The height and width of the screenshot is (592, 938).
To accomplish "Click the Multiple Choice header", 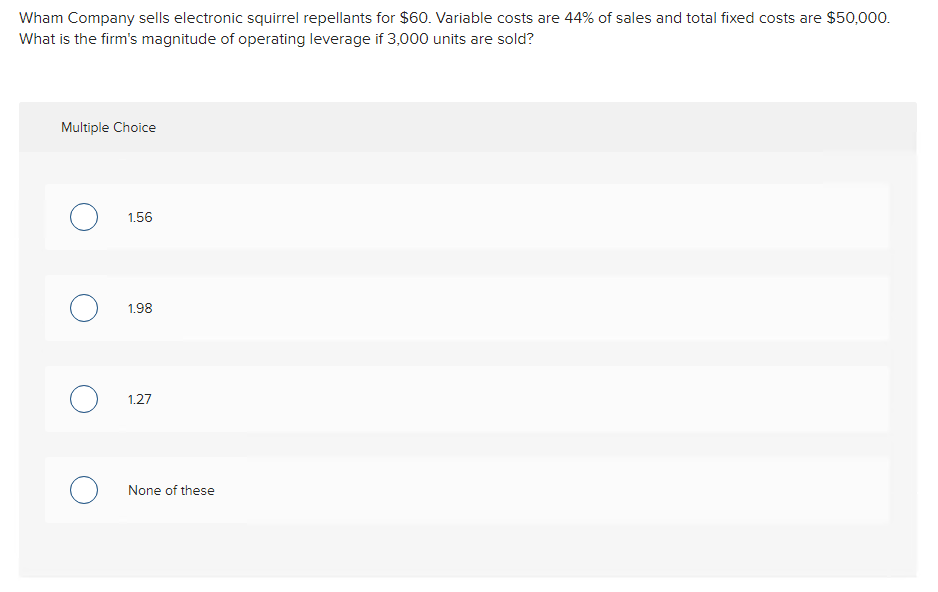I will click(108, 127).
